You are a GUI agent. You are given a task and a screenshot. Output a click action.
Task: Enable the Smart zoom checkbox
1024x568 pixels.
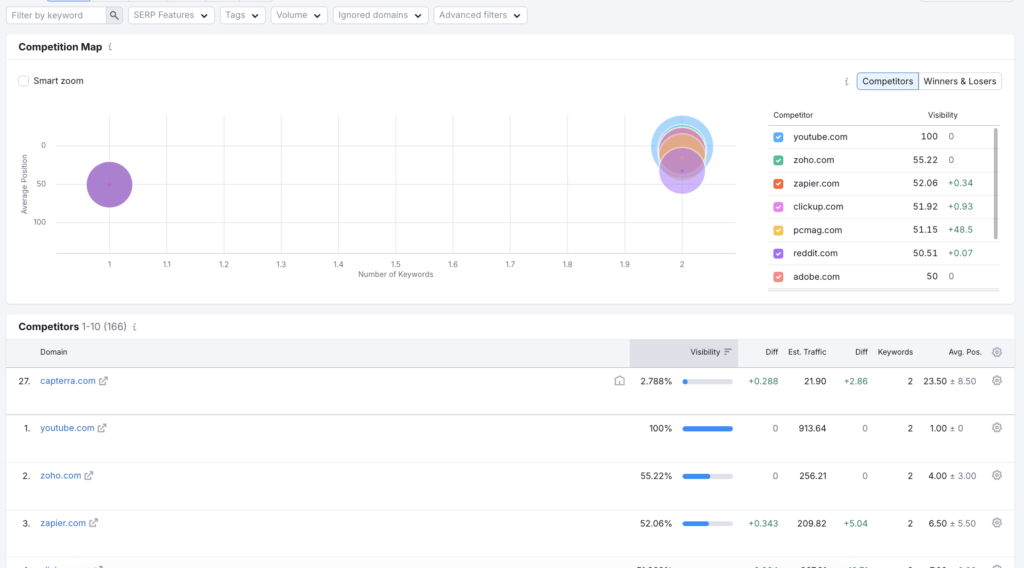pos(24,81)
